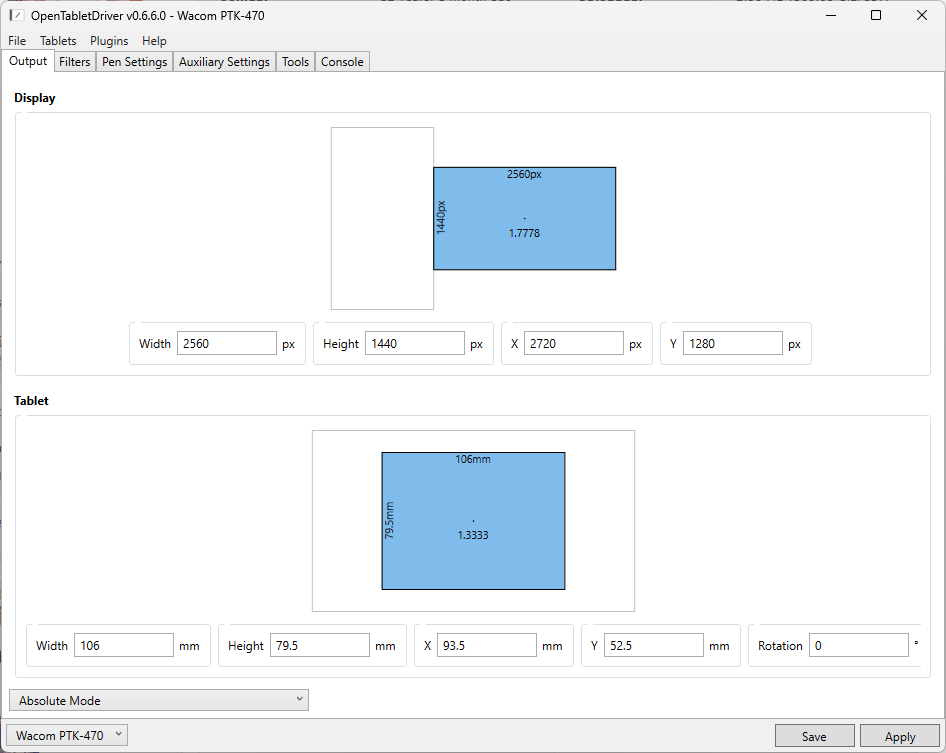The image size is (946, 753).
Task: Expand the Absolute Mode dropdown
Action: 159,700
